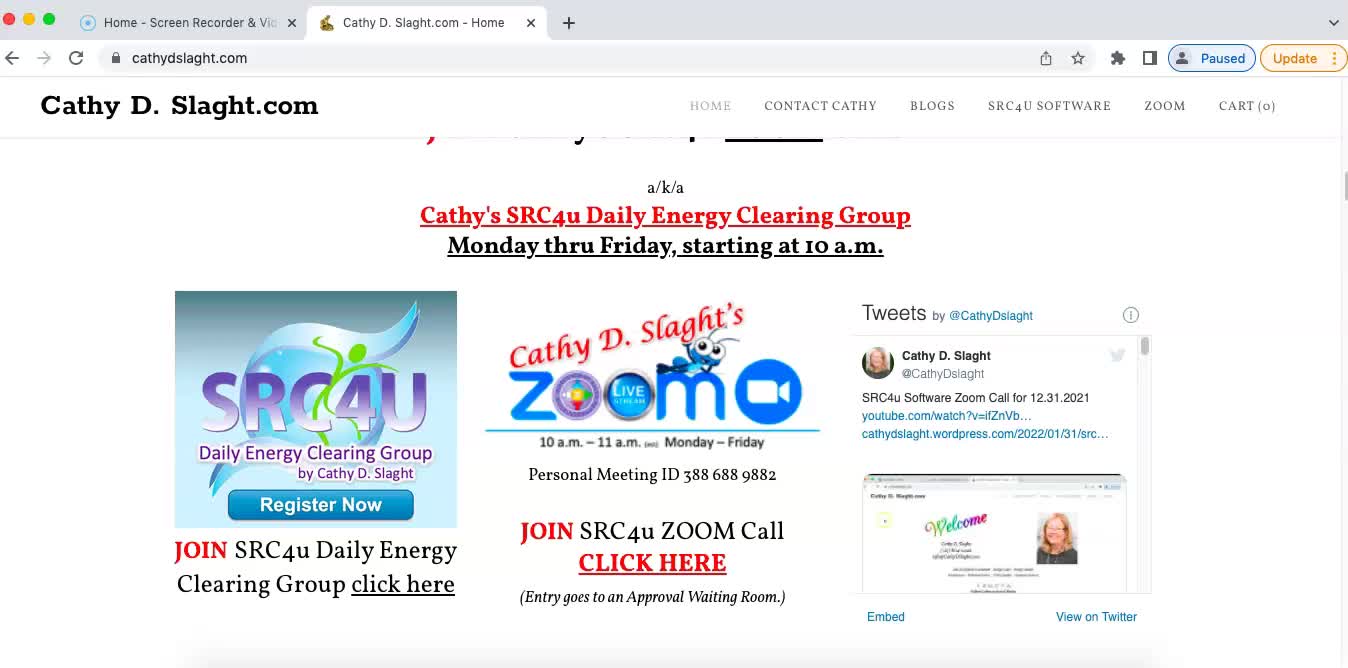Open CART (0) in navigation

[1247, 106]
